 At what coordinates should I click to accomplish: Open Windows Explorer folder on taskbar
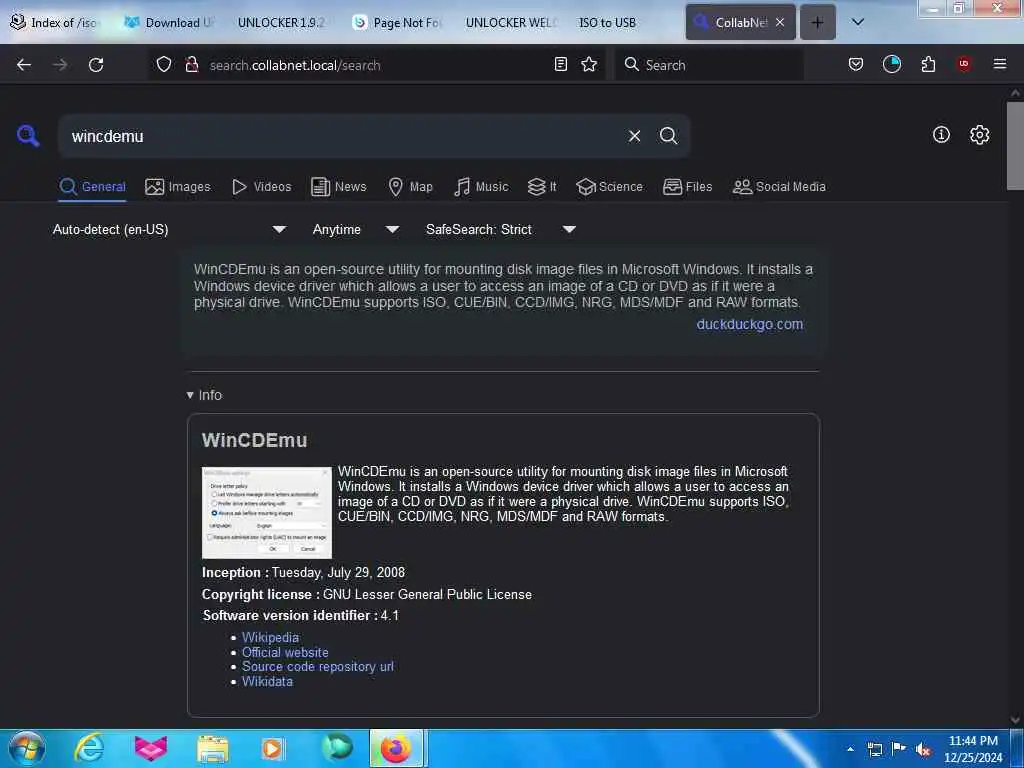(x=213, y=748)
